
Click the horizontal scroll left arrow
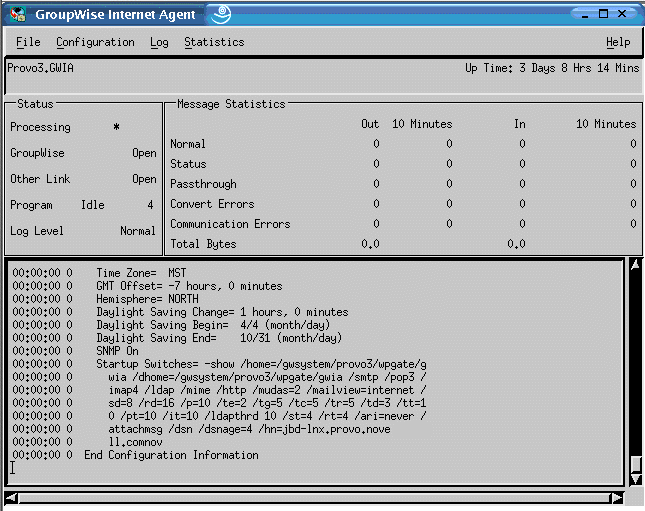12,497
